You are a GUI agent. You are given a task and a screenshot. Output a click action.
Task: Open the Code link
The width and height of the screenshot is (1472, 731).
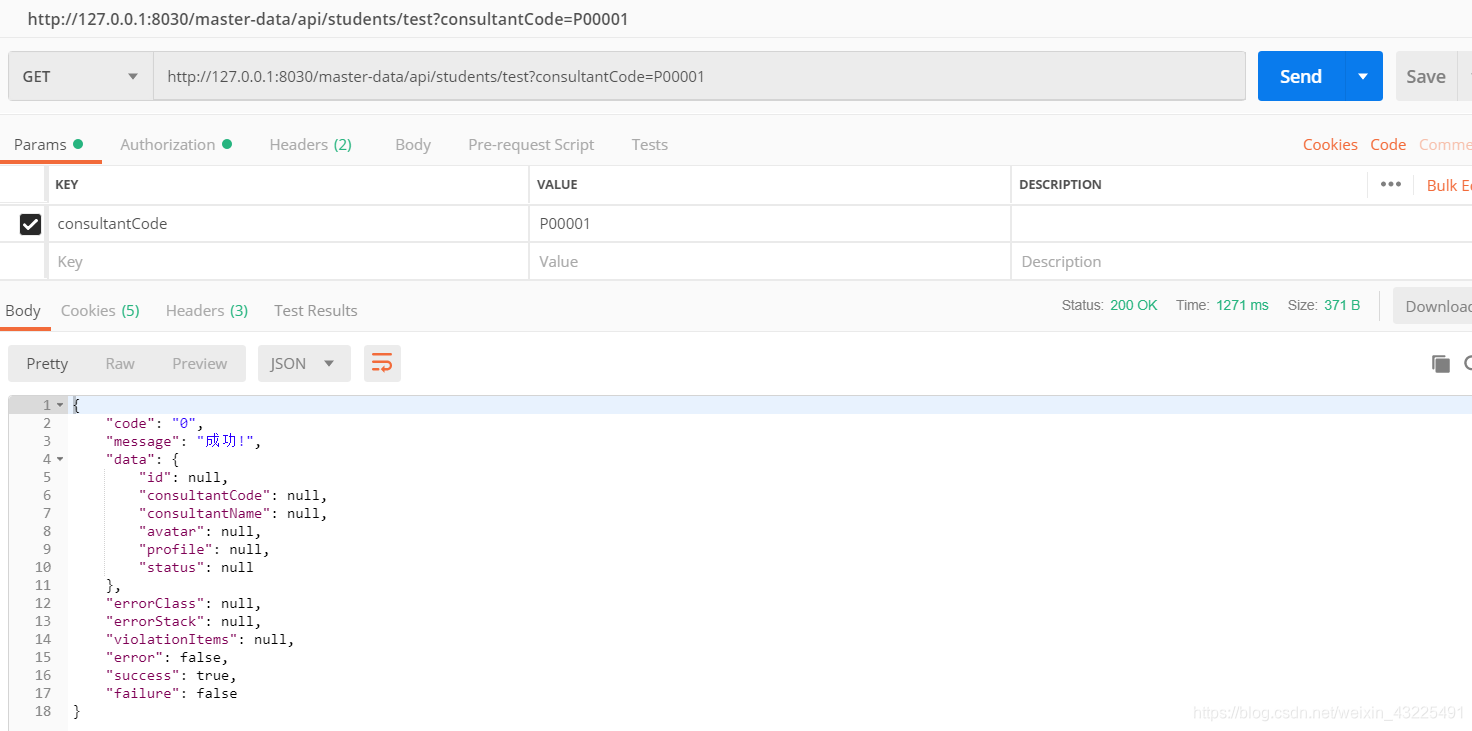pos(1388,144)
